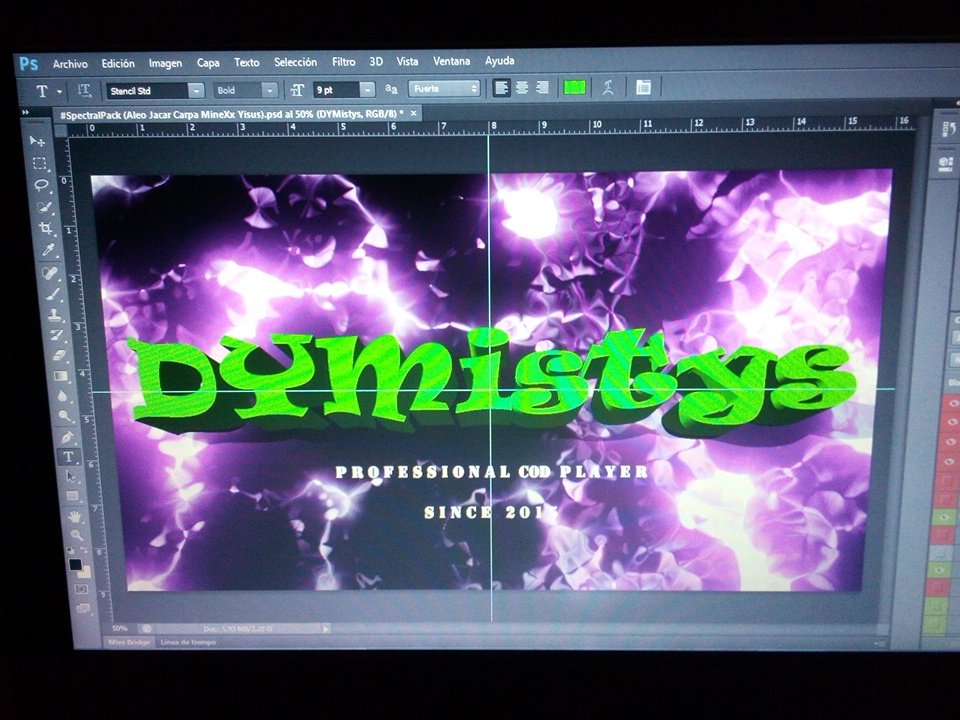Click the 50% zoom level field
The width and height of the screenshot is (960, 720).
(x=120, y=629)
